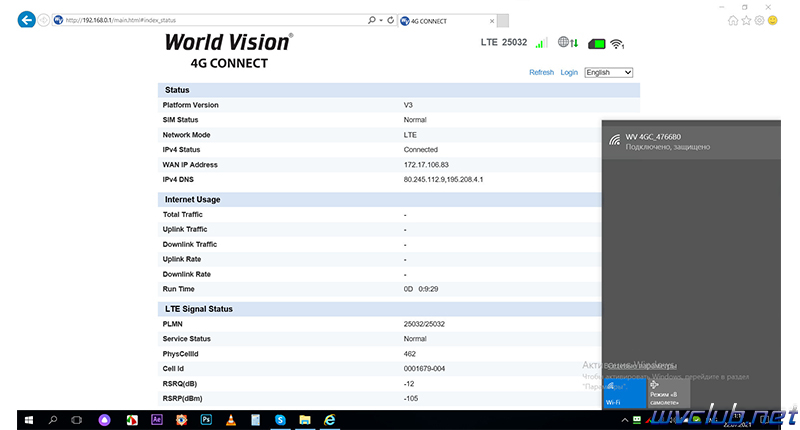
Task: Close the 4G CONNECT tab
Action: point(492,21)
